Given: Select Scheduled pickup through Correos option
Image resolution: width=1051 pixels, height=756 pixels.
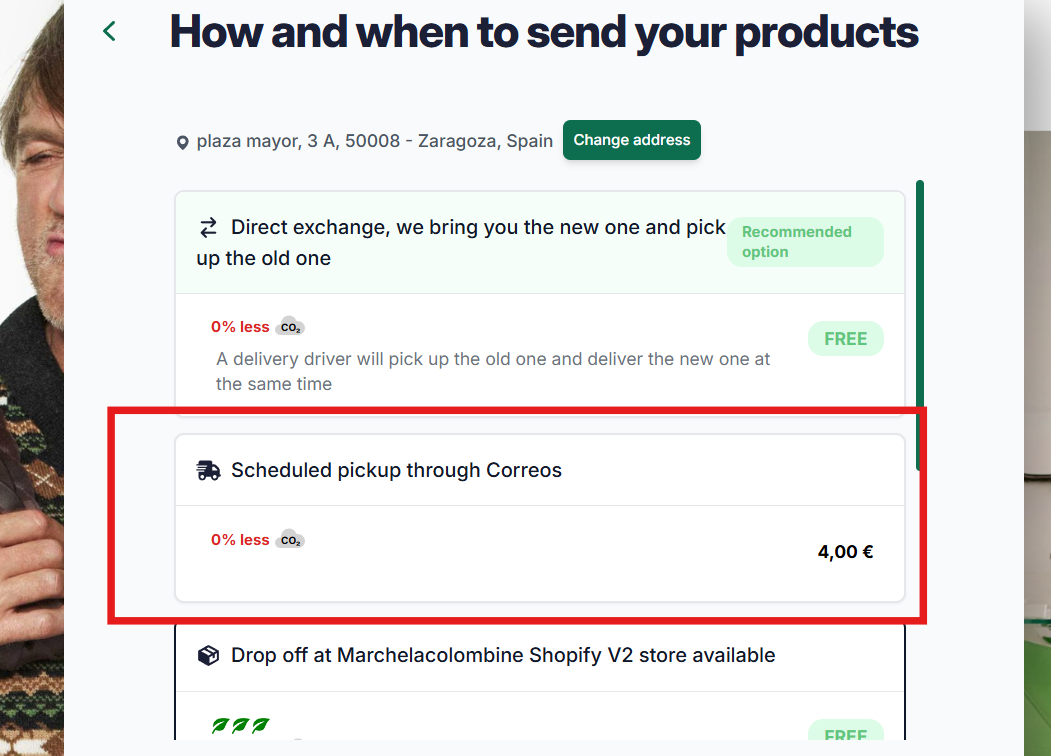Looking at the screenshot, I should point(540,518).
